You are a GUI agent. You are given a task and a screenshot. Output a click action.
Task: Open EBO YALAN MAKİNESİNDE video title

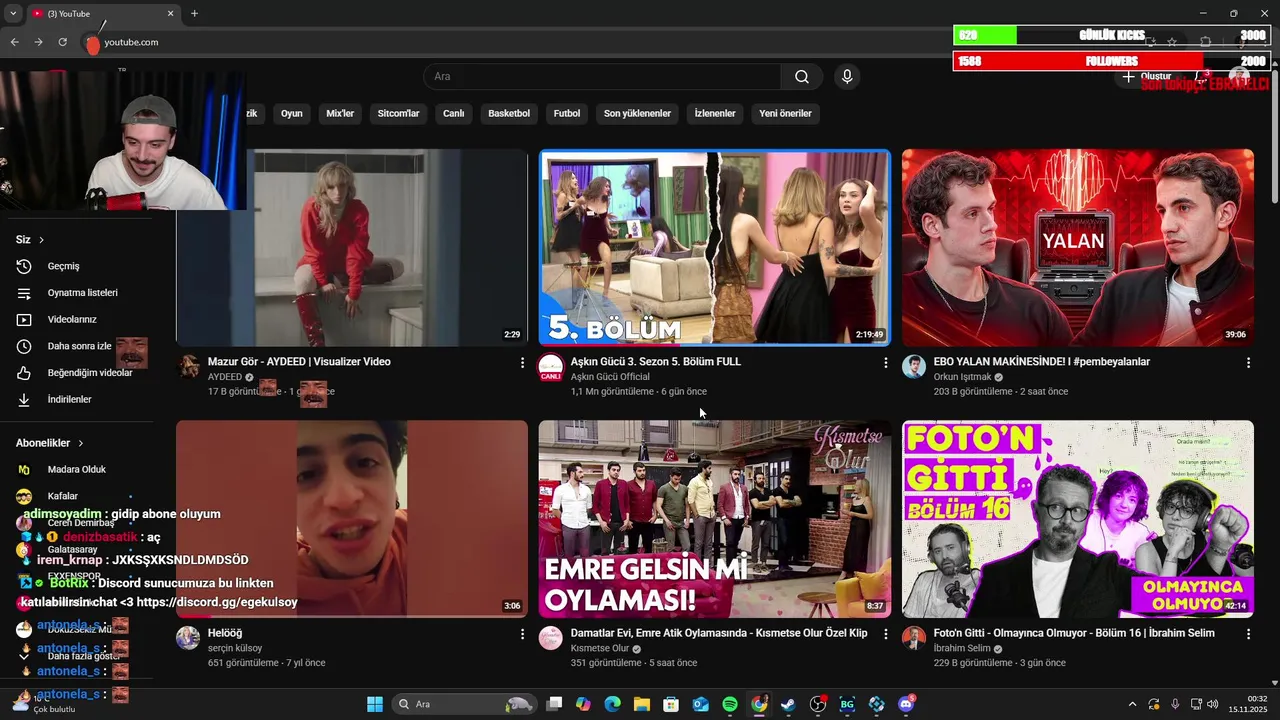tap(1042, 361)
